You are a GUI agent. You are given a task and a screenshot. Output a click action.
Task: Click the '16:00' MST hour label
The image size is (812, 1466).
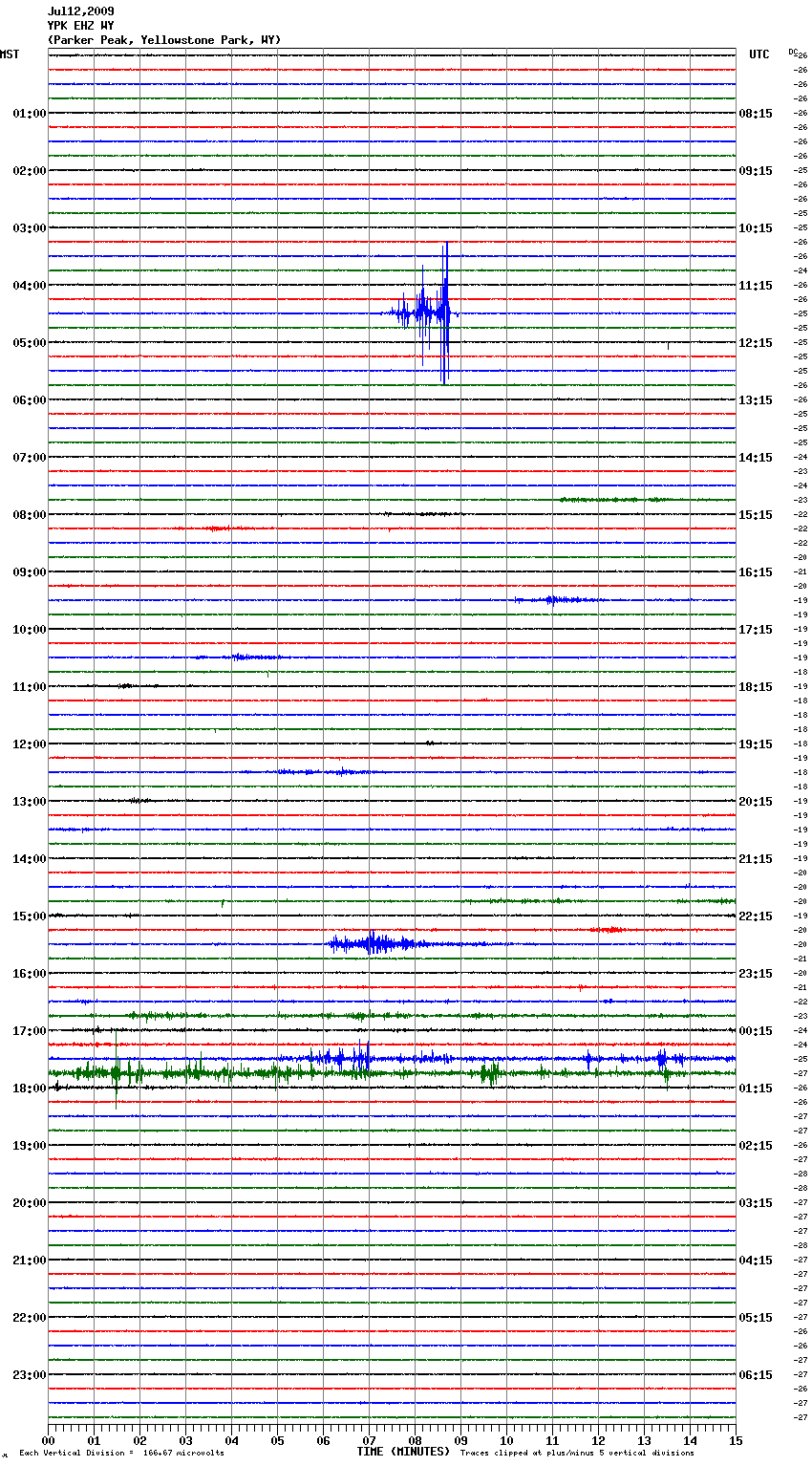[x=30, y=974]
